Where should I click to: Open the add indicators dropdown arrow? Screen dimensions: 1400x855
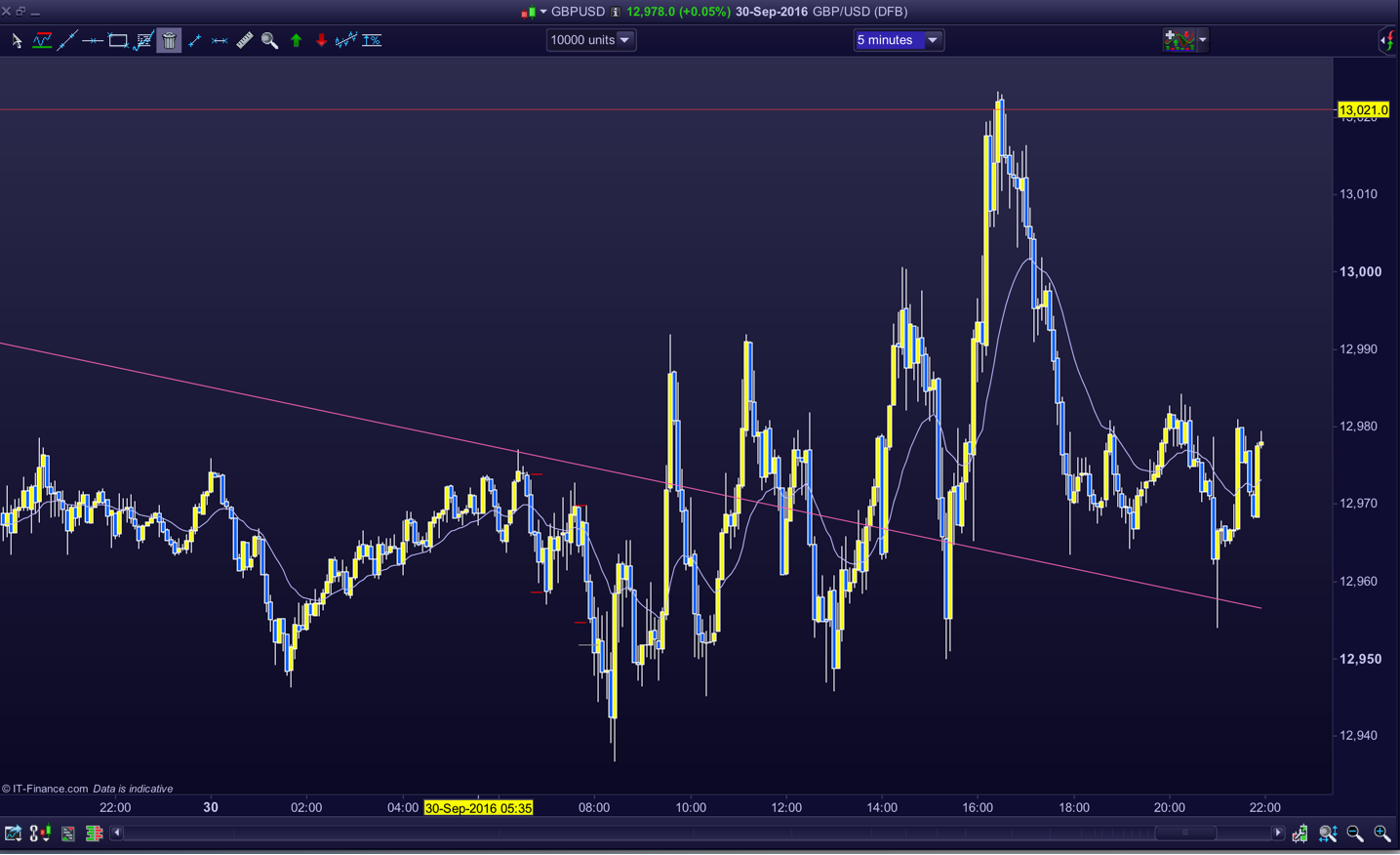[x=1203, y=40]
